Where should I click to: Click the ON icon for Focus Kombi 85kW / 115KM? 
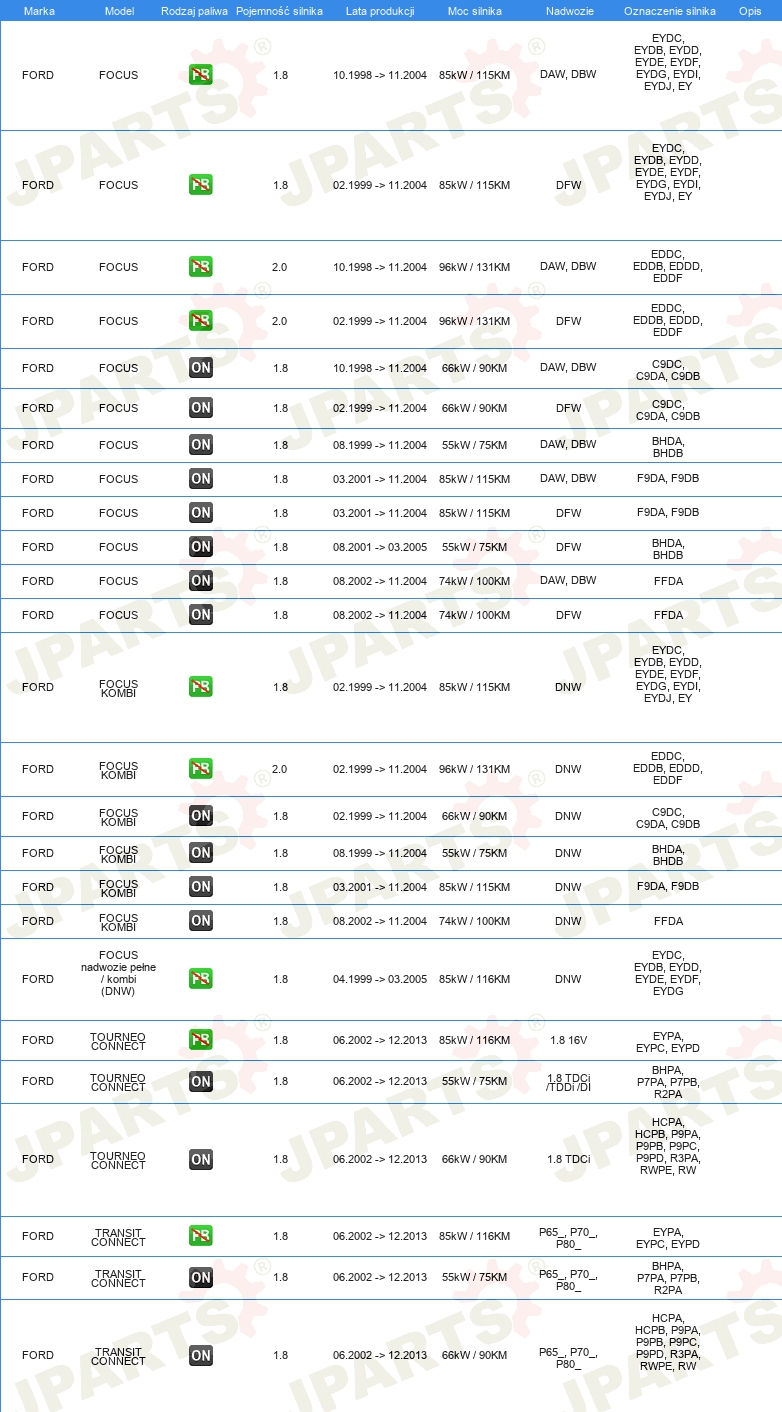pos(201,887)
